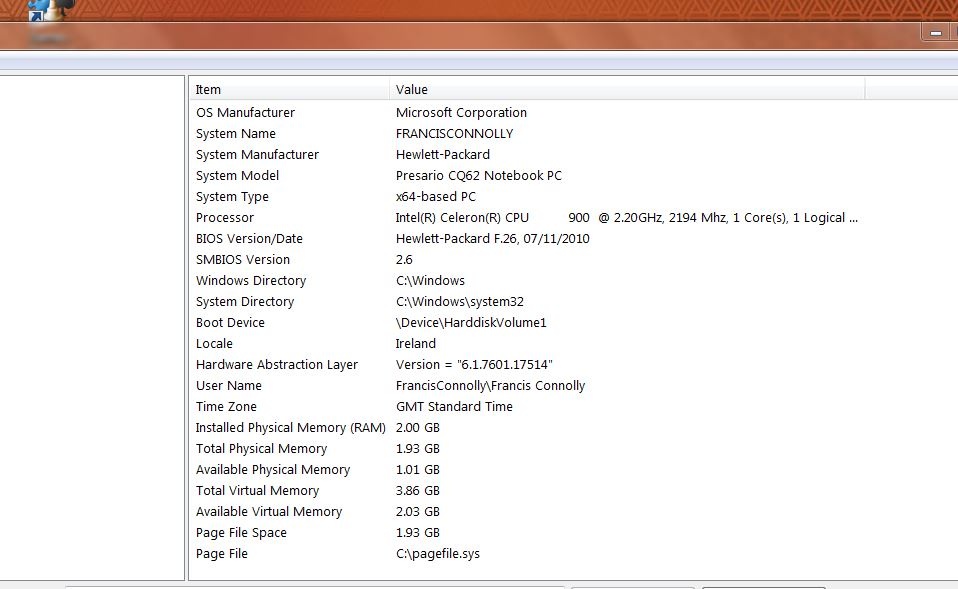Image resolution: width=958 pixels, height=589 pixels.
Task: Click the x64-based PC value
Action: point(436,197)
